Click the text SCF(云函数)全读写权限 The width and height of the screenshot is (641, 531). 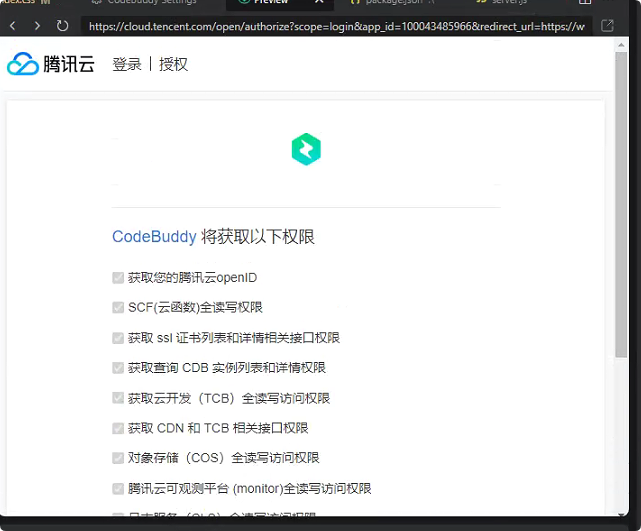(195, 307)
